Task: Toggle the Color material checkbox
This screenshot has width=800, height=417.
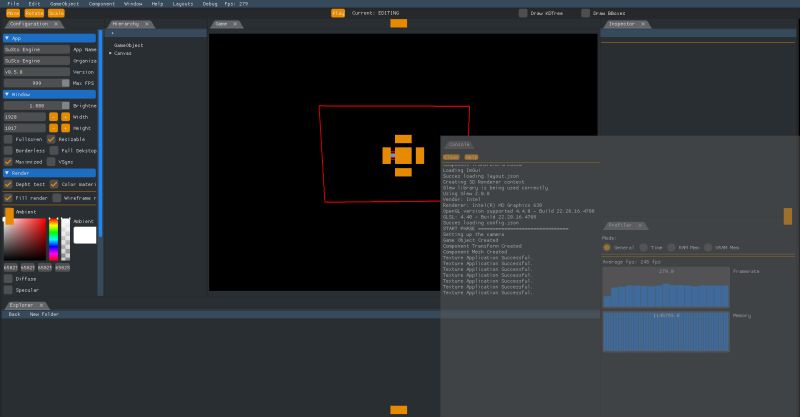Action: pyautogui.click(x=54, y=184)
